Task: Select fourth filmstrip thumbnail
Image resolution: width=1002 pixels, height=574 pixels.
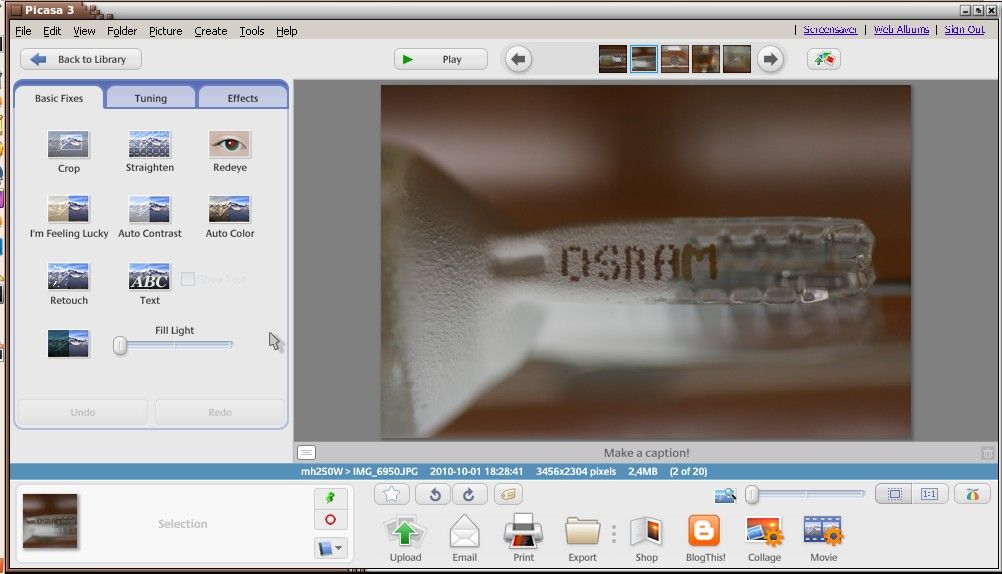Action: [x=705, y=59]
